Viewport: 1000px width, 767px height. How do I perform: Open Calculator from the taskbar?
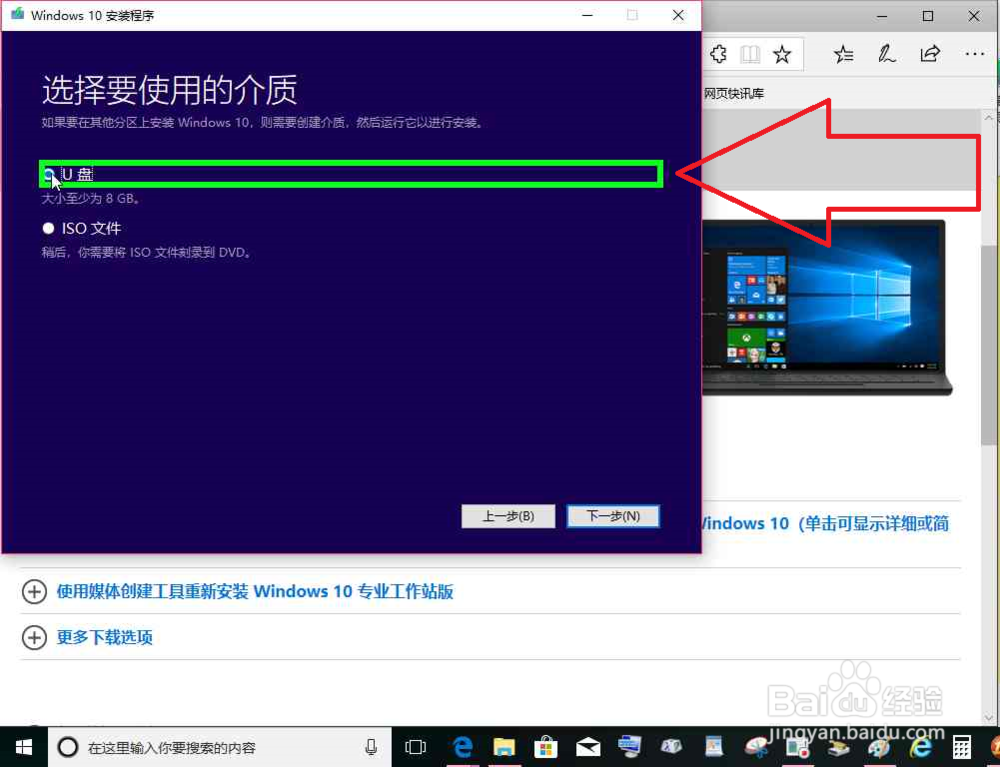[x=962, y=747]
